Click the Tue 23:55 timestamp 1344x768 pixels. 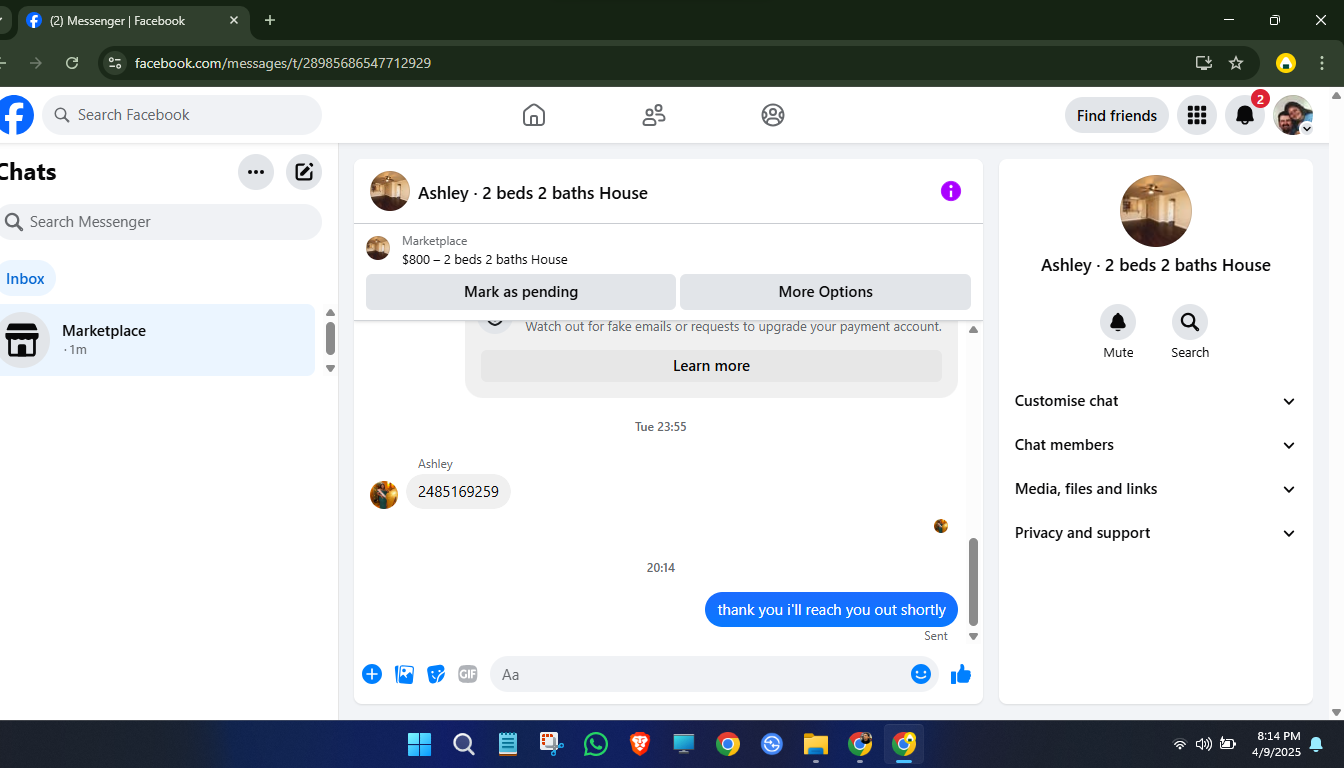[x=661, y=427]
